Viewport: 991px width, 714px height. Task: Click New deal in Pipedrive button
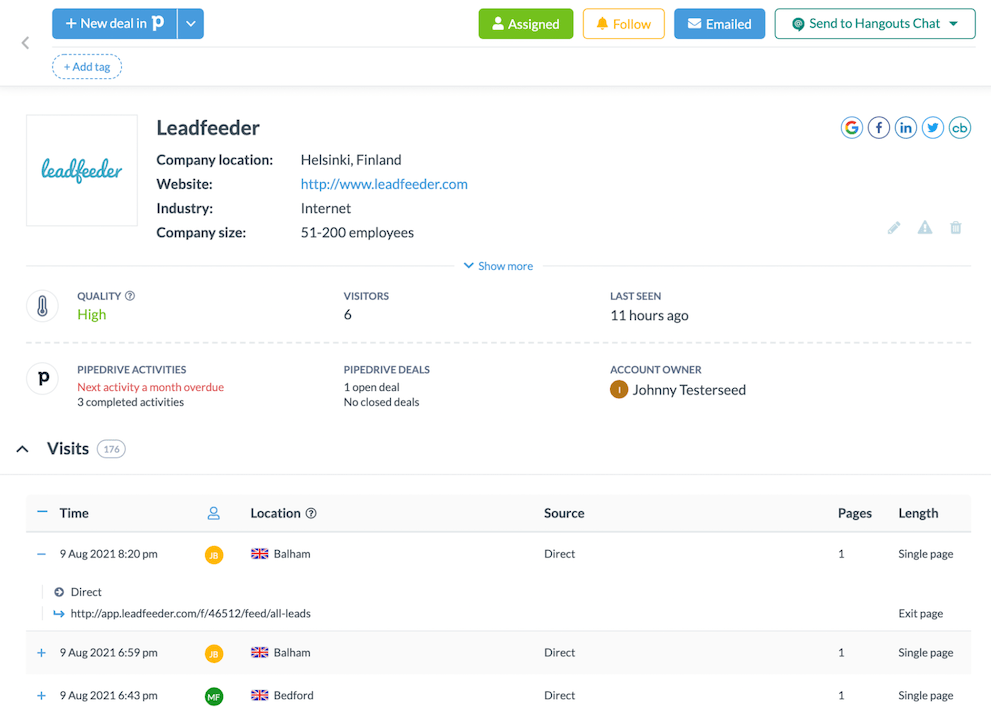pyautogui.click(x=114, y=24)
